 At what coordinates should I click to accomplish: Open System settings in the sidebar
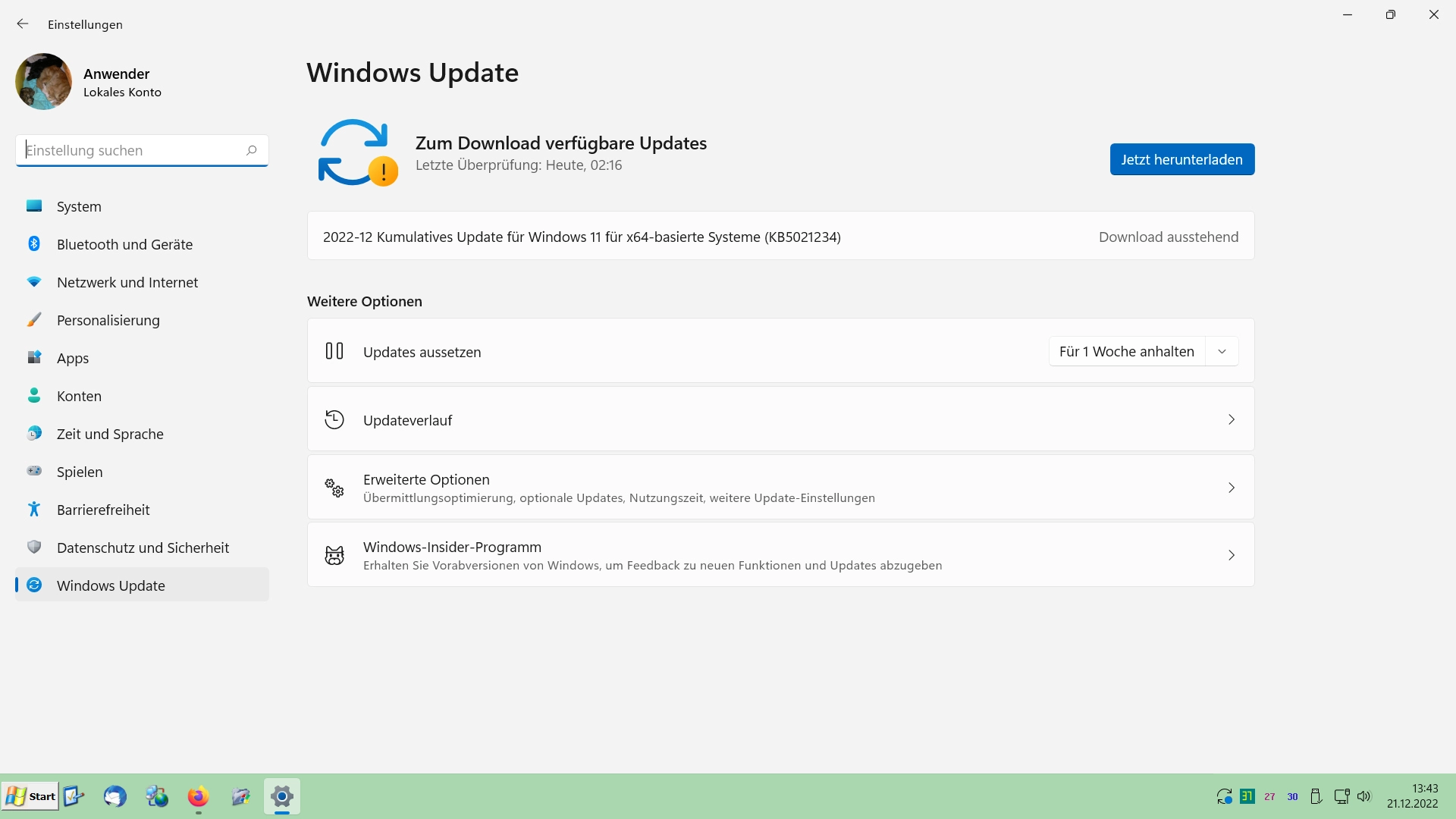tap(142, 206)
